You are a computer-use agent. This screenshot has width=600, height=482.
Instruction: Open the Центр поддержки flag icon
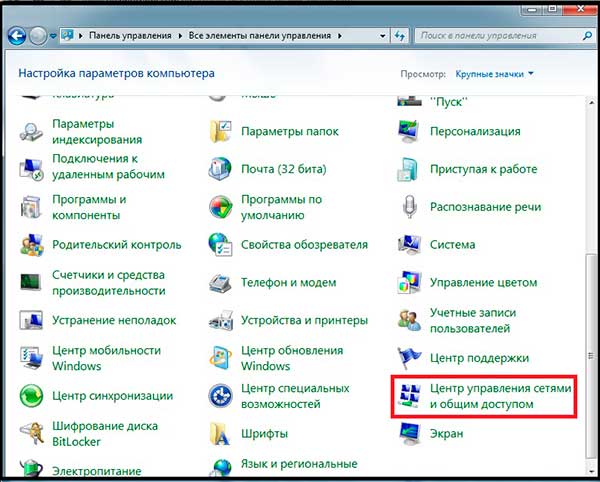coord(409,358)
